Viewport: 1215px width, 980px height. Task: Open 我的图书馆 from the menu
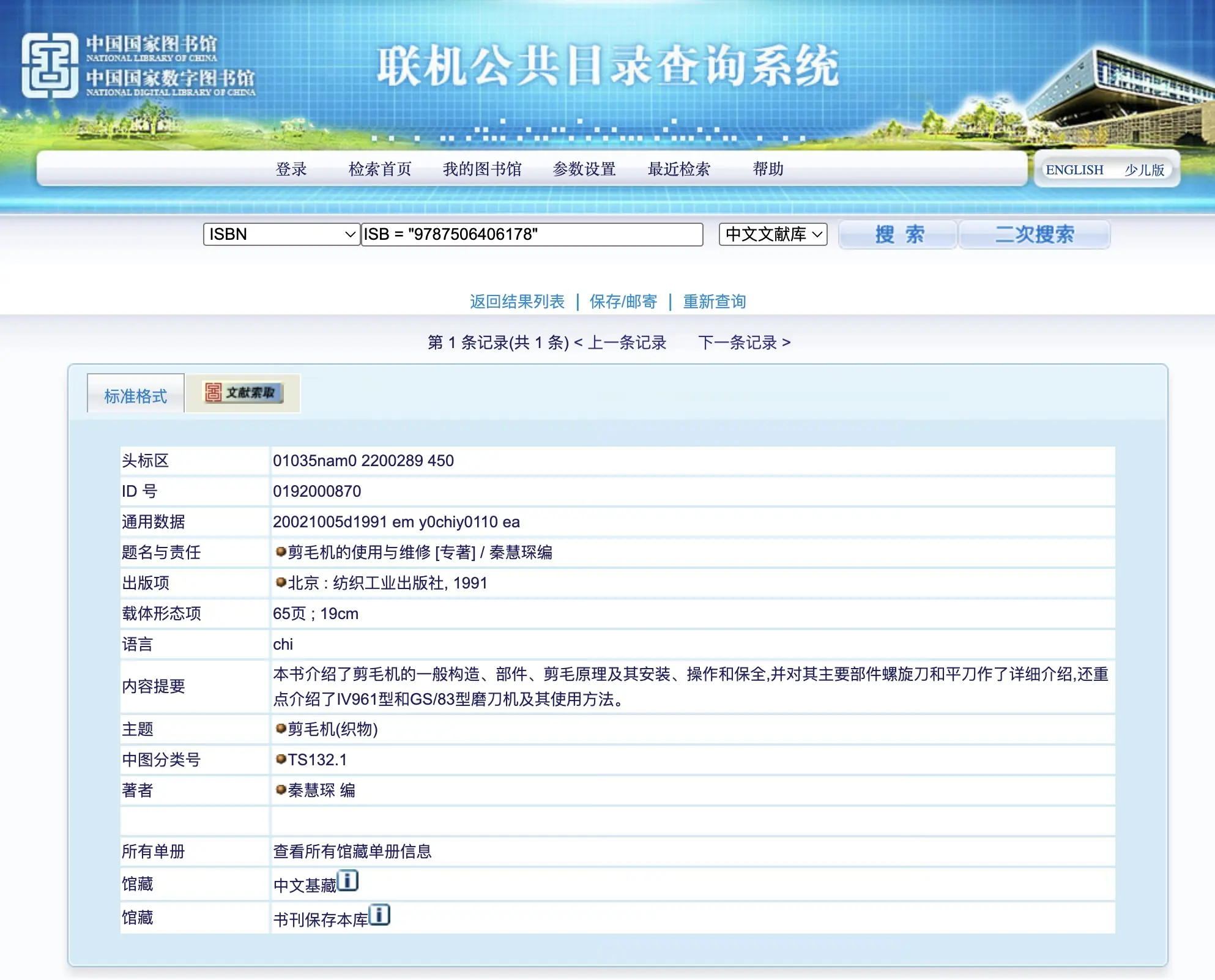(483, 169)
